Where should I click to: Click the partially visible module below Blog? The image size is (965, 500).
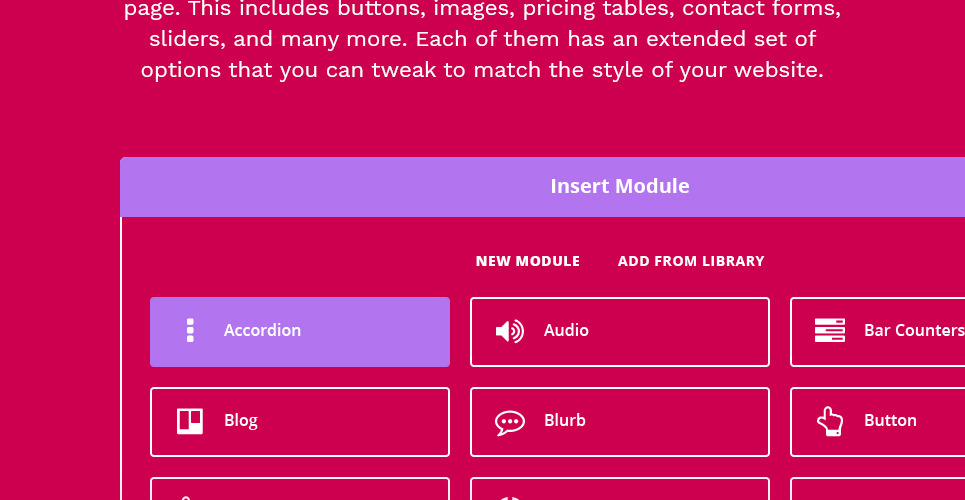pos(300,489)
